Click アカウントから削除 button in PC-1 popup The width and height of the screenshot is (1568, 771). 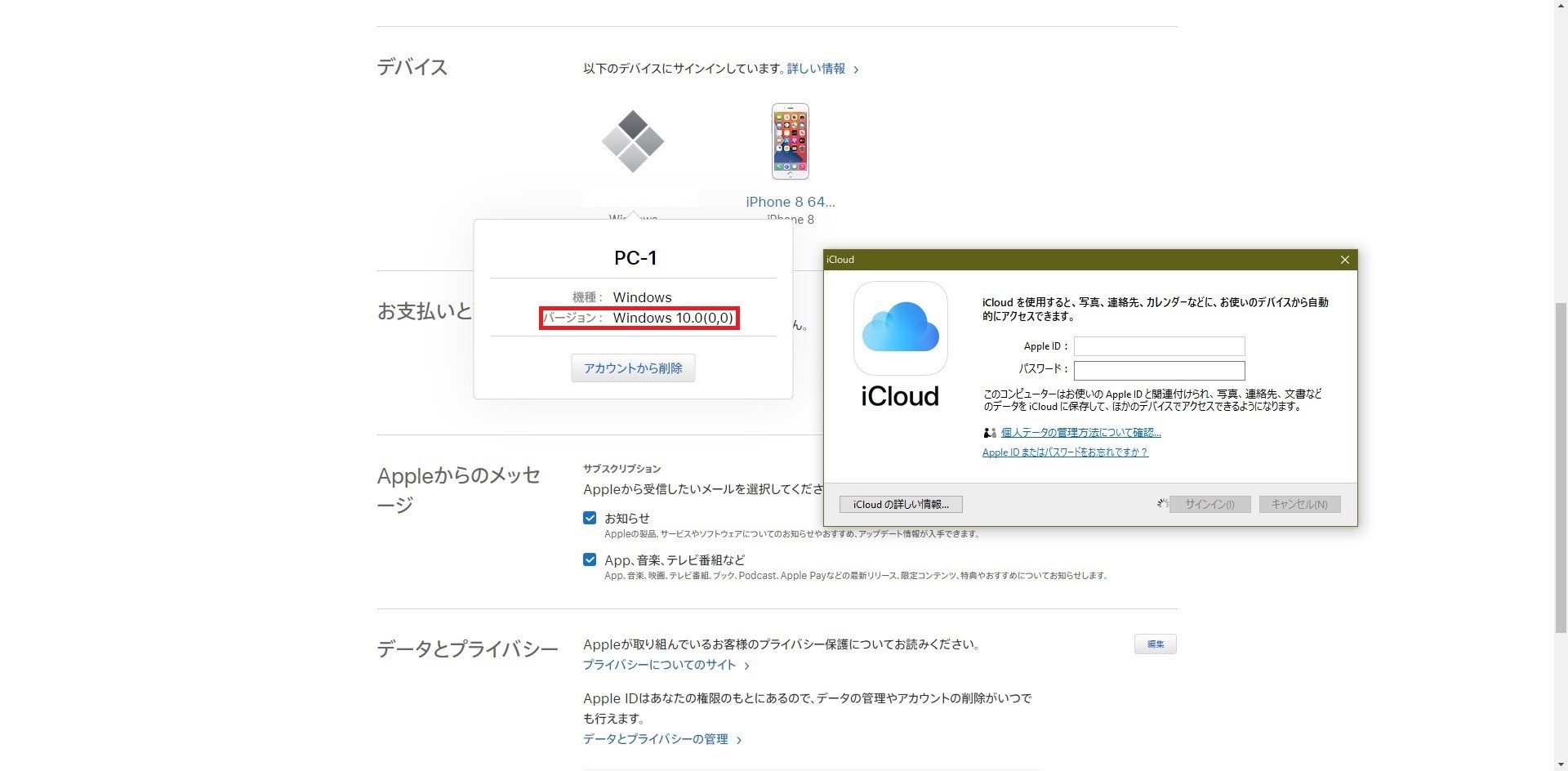(x=633, y=368)
